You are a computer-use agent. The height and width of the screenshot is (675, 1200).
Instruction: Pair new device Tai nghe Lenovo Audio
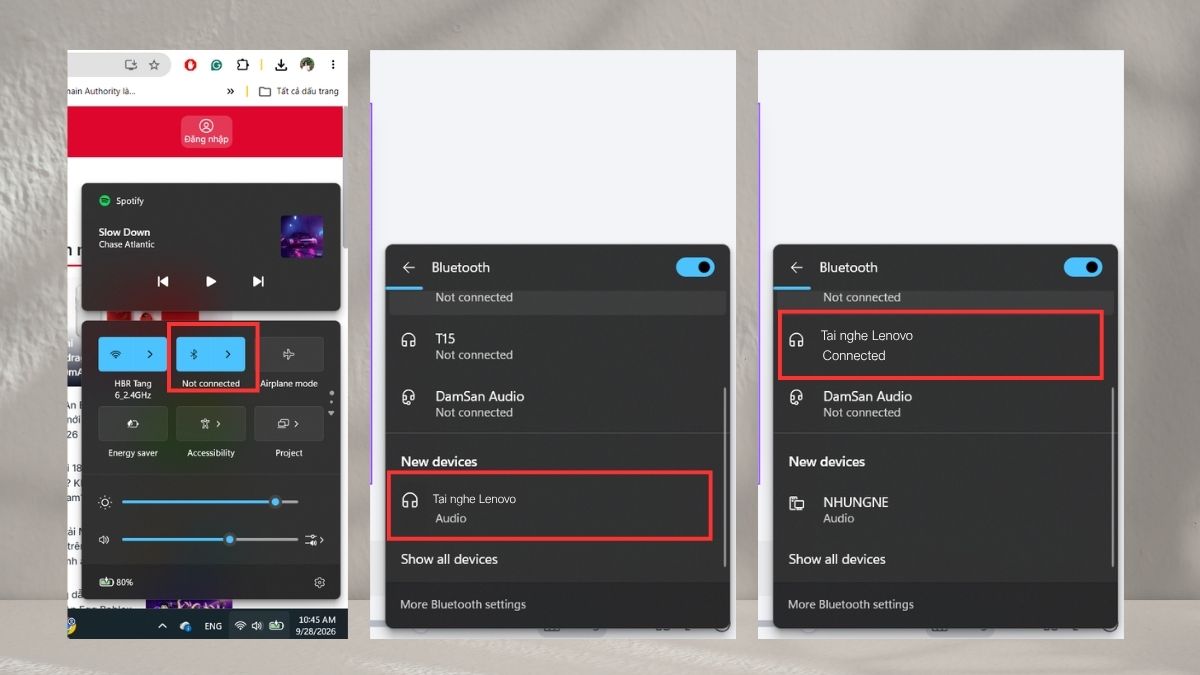pyautogui.click(x=551, y=507)
